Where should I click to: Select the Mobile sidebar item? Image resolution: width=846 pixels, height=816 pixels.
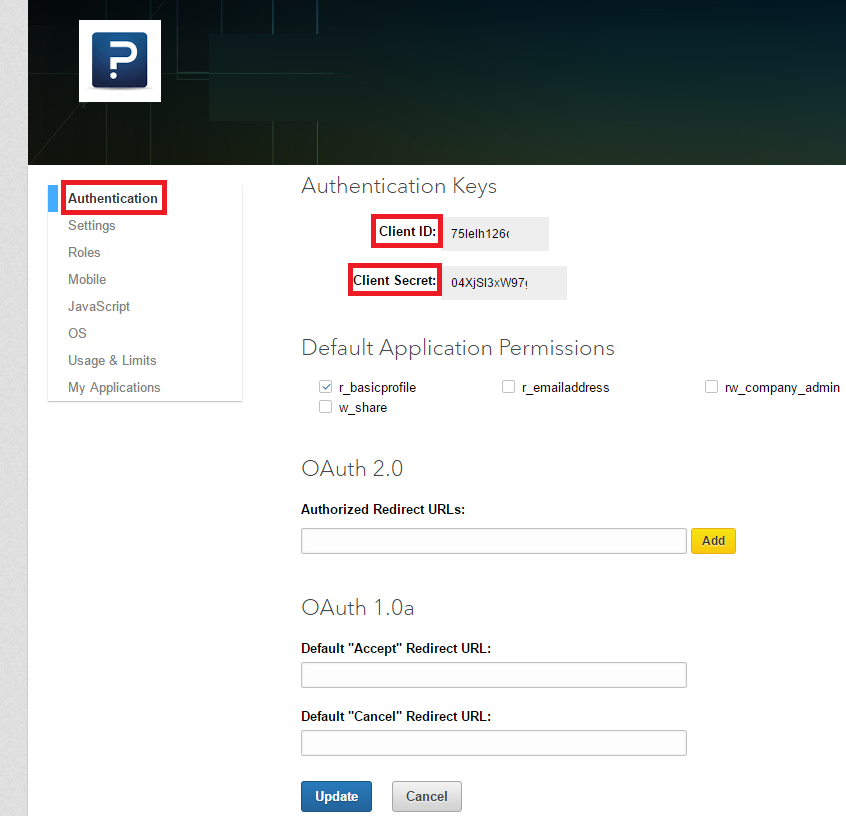coord(87,279)
